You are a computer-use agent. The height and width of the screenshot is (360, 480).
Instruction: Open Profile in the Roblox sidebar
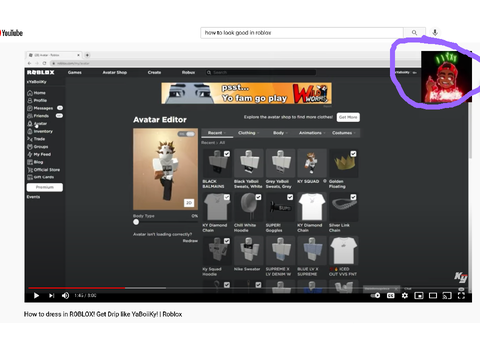(37, 100)
